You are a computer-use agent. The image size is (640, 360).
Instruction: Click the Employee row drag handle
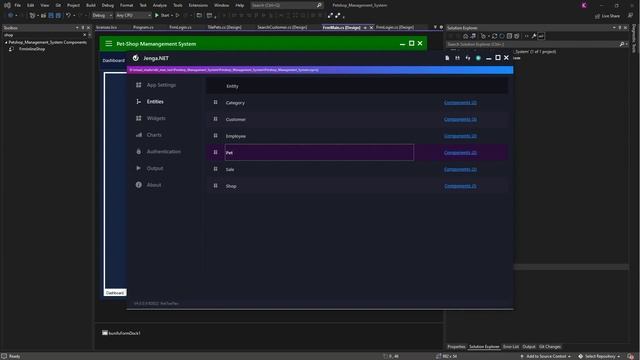pos(216,136)
